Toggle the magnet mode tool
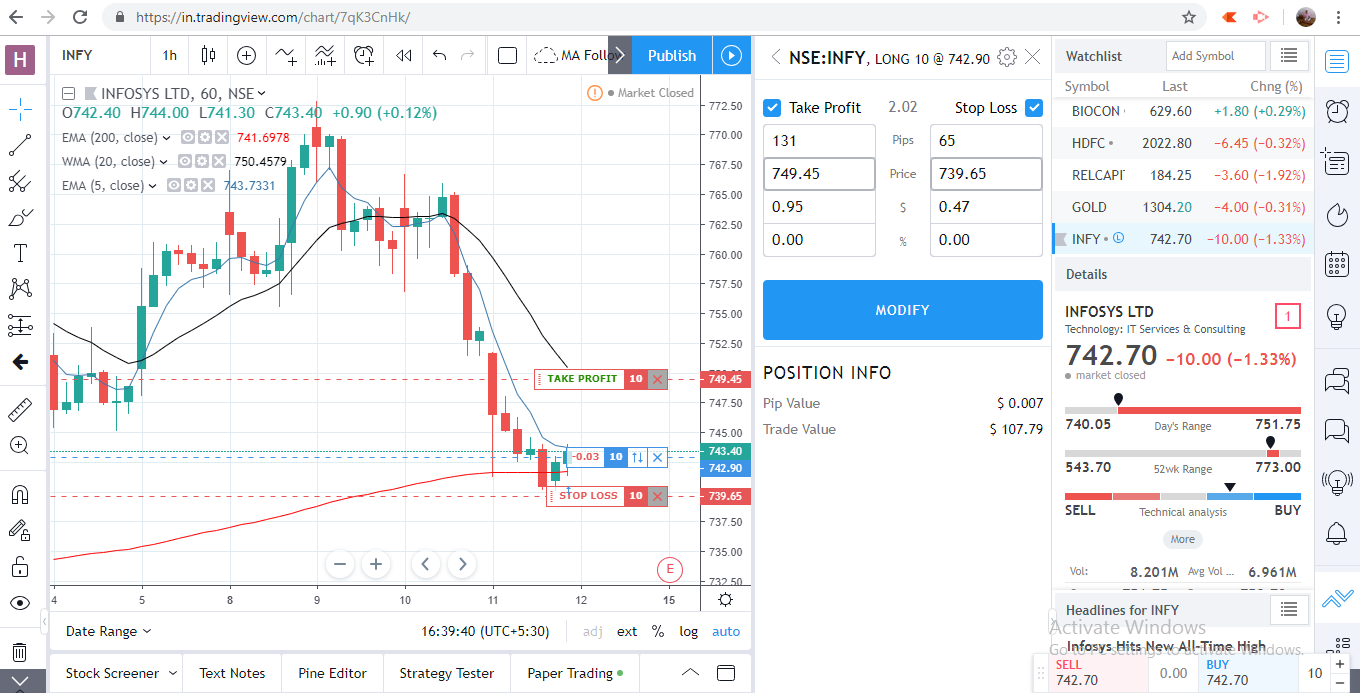The width and height of the screenshot is (1360, 693). click(x=19, y=494)
